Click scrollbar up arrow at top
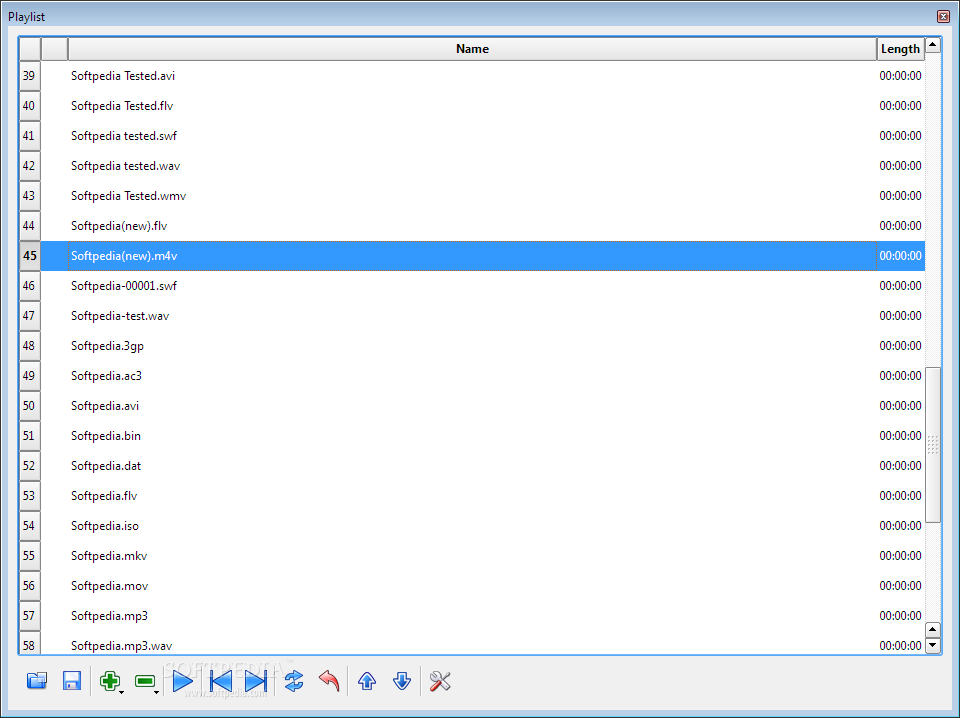 pyautogui.click(x=932, y=45)
